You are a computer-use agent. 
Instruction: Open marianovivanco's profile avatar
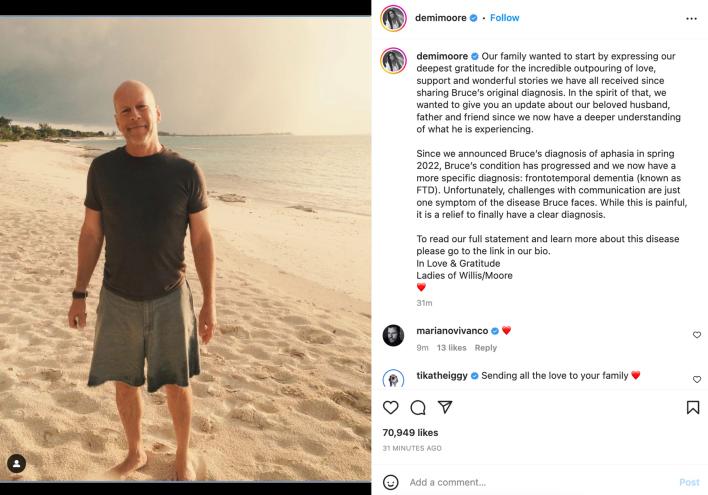(x=393, y=335)
